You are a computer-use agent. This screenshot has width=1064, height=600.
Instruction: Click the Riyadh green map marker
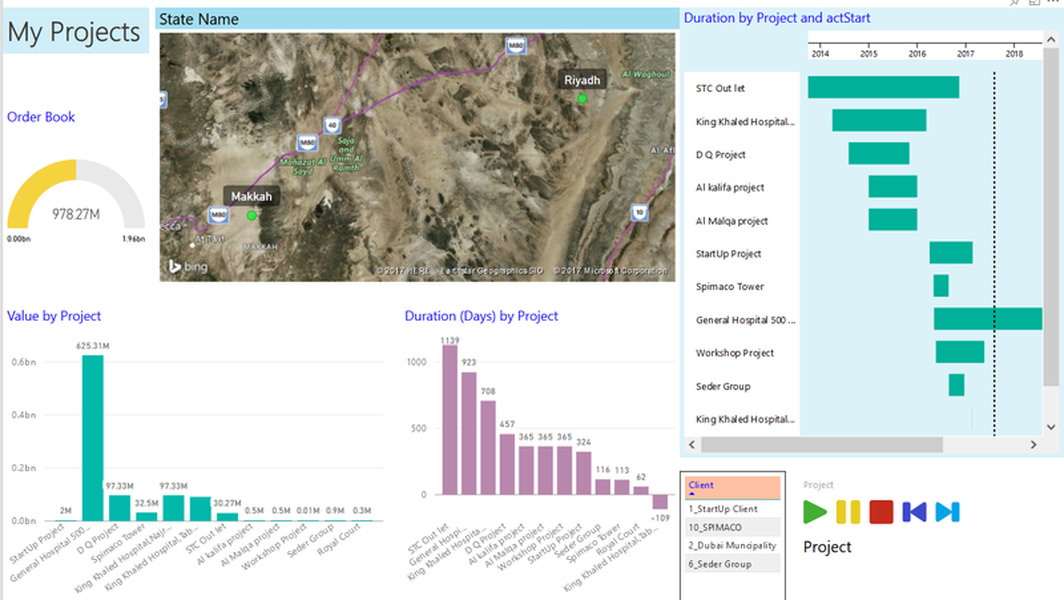click(582, 98)
